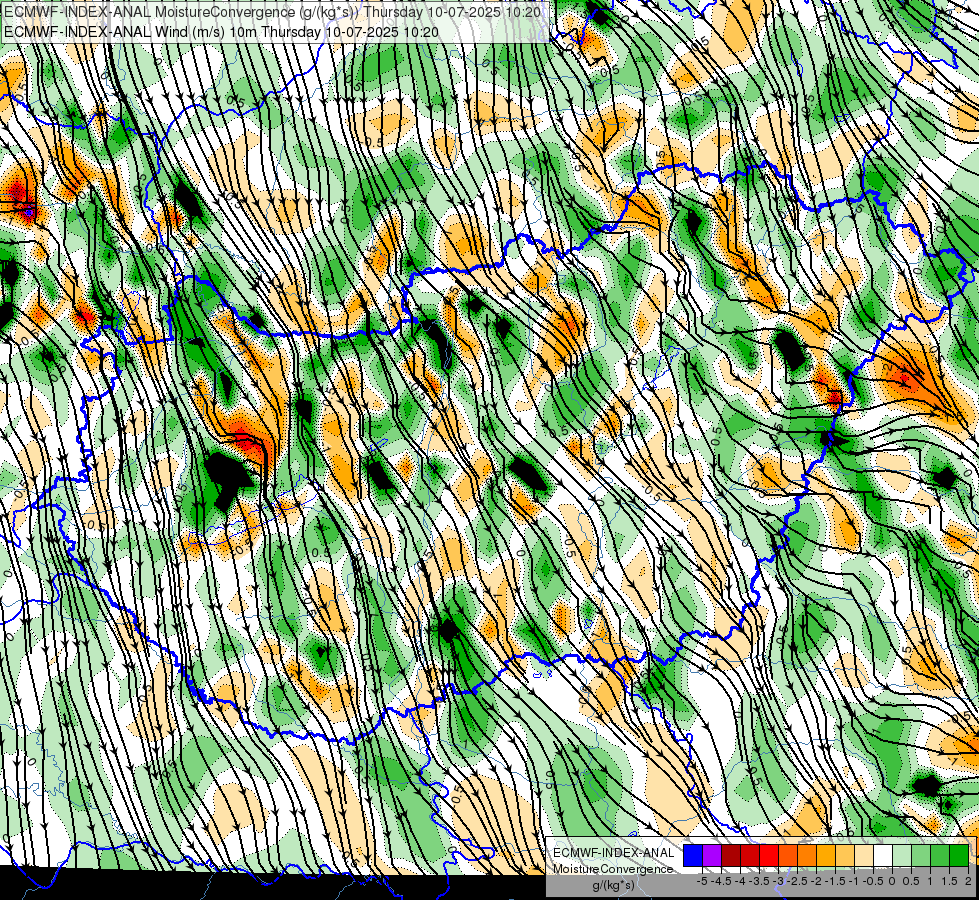Screen dimensions: 979x900
Task: Click the -5 tick label in the legend
Action: pyautogui.click(x=702, y=881)
